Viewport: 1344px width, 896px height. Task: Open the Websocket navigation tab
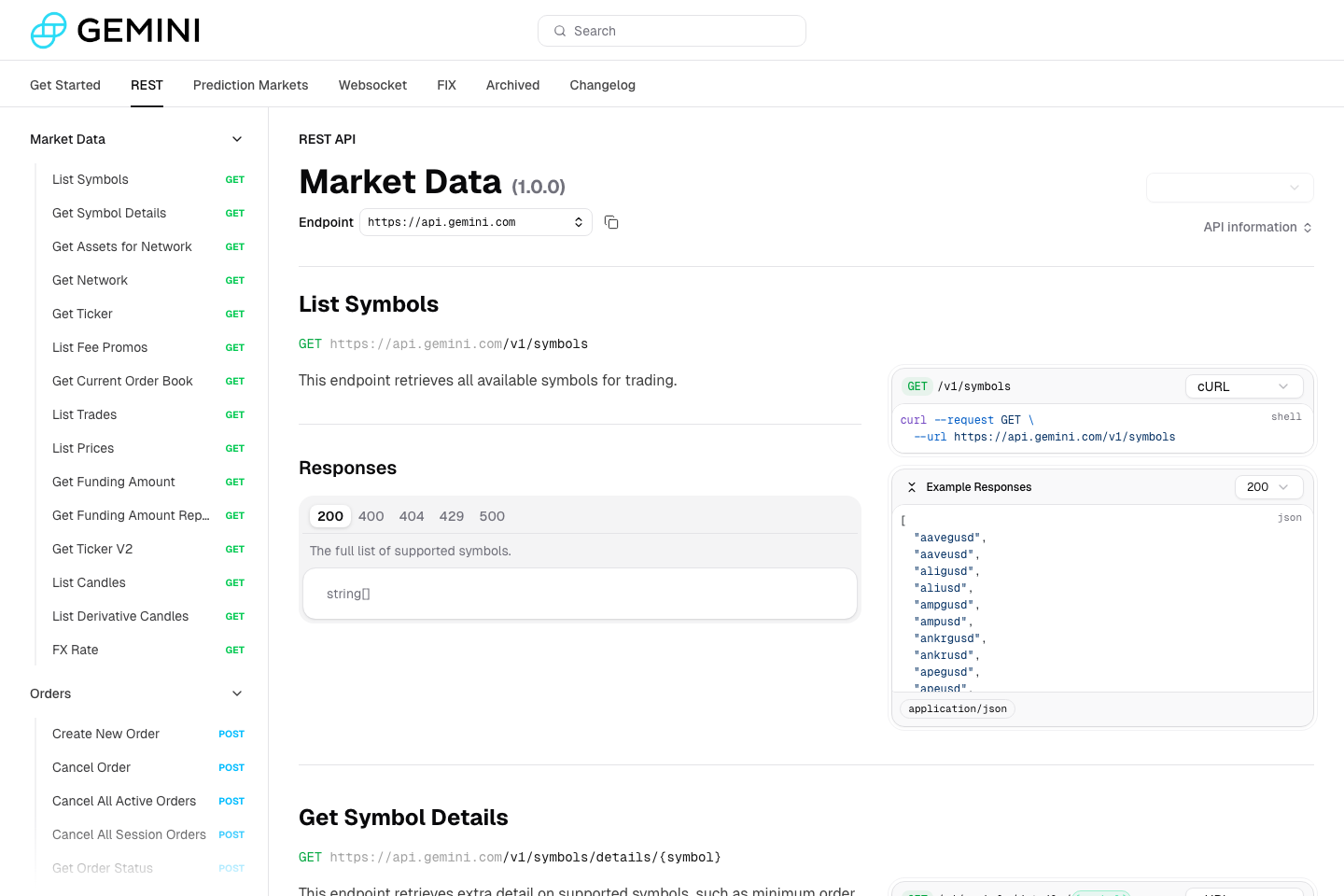point(372,85)
